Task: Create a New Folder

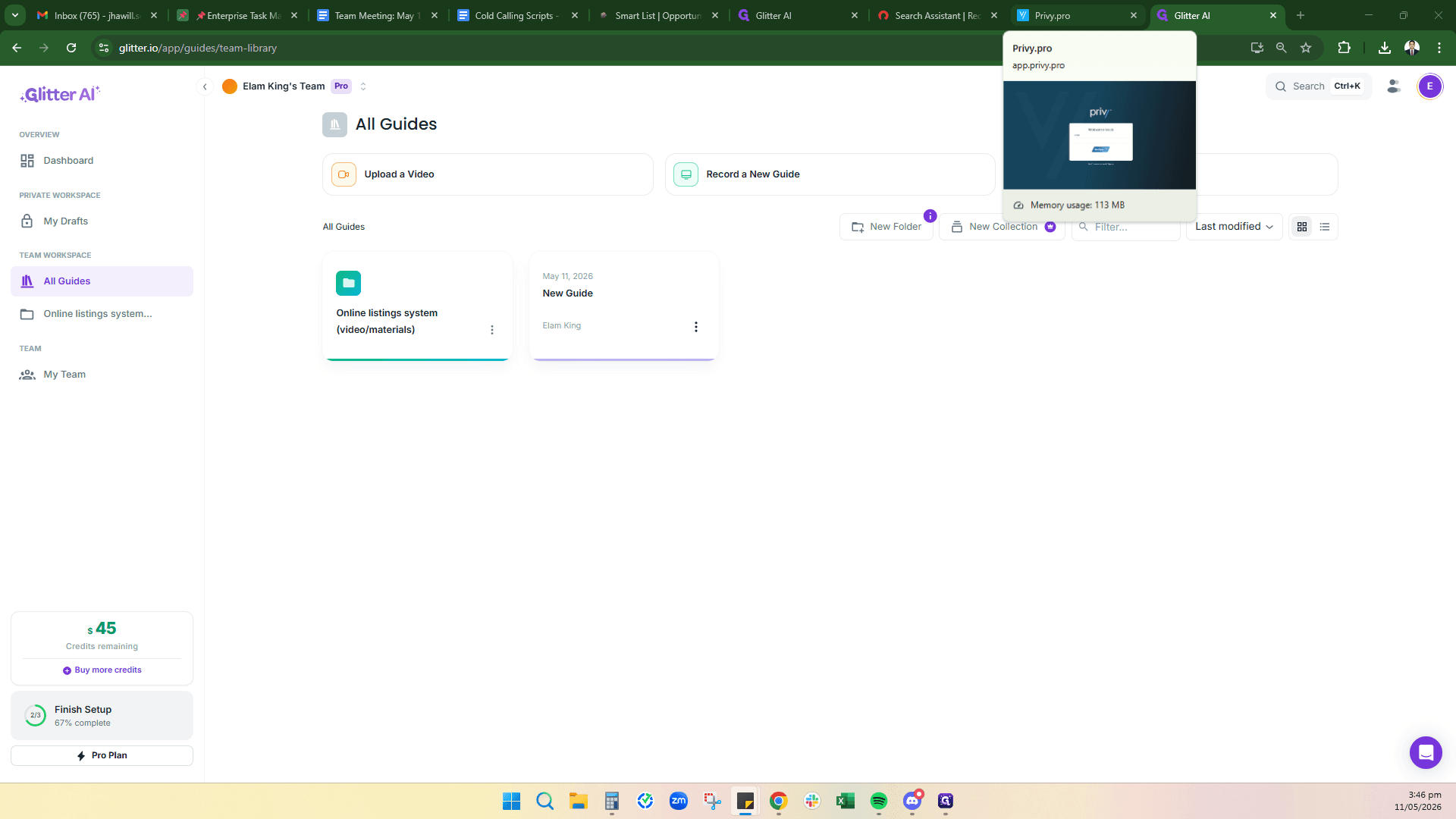Action: coord(886,227)
